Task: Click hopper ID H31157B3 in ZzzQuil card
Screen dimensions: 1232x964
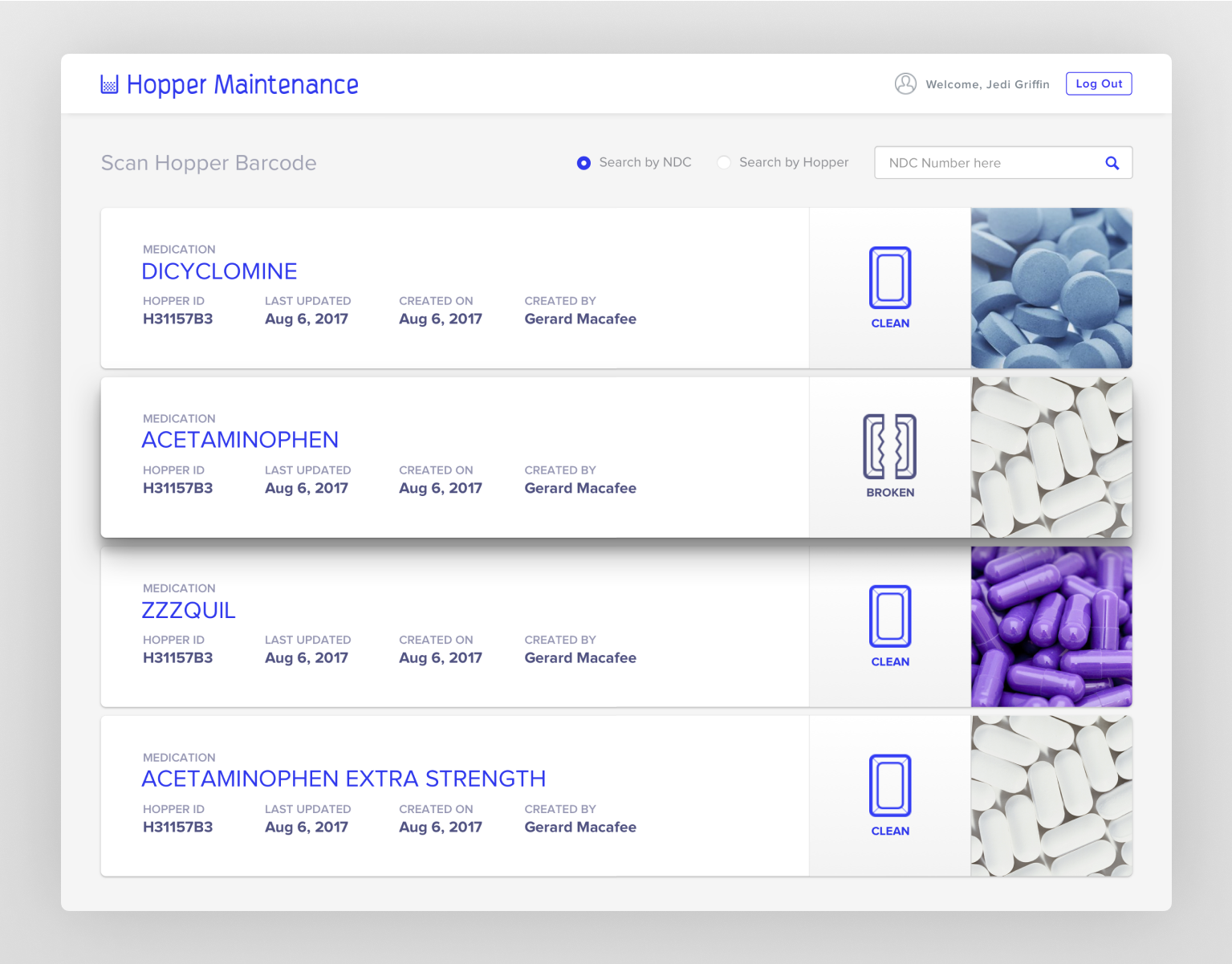Action: (177, 657)
